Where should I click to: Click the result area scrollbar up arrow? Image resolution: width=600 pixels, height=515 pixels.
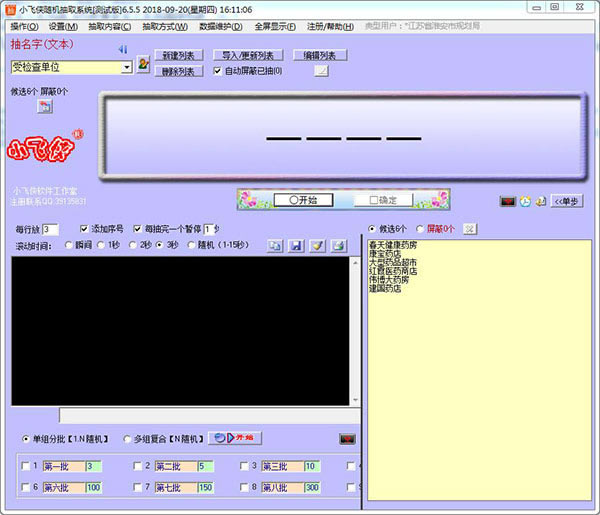(355, 262)
